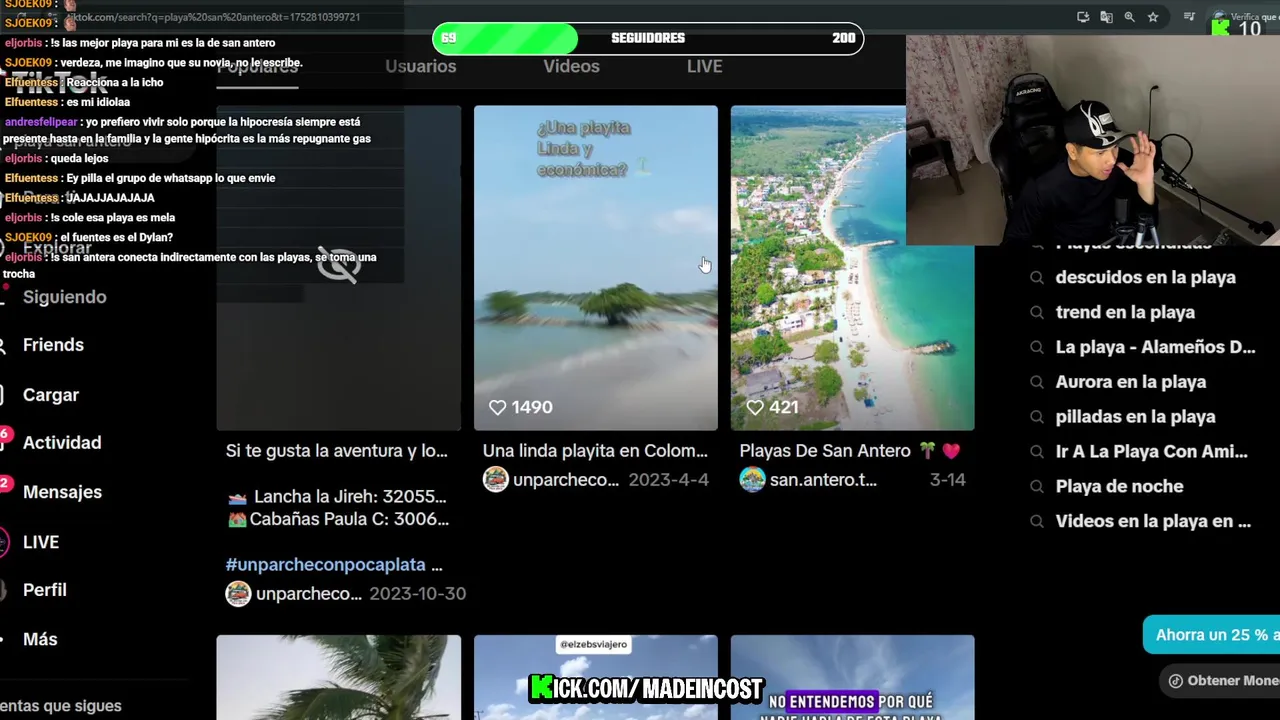Search suggestion Aurora en la playa
Screen dimensions: 1280x720
coord(1131,382)
